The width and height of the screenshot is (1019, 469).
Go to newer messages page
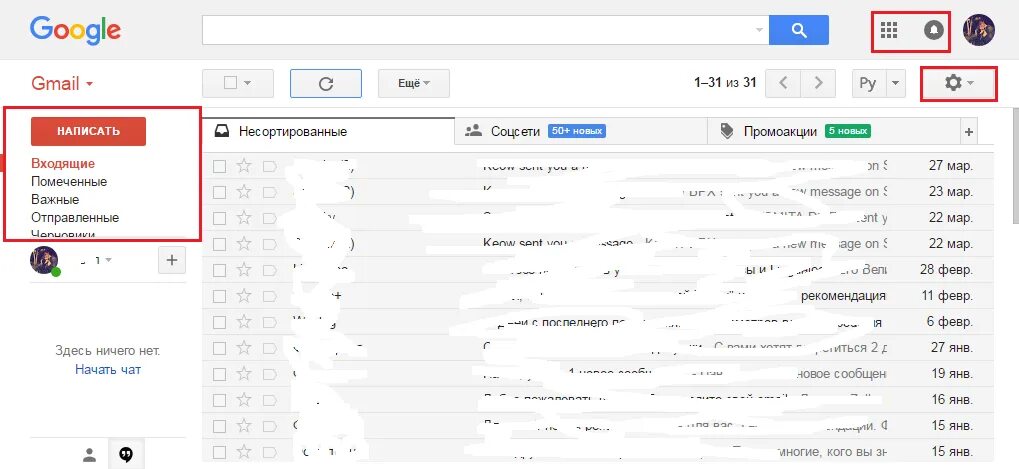click(x=783, y=83)
